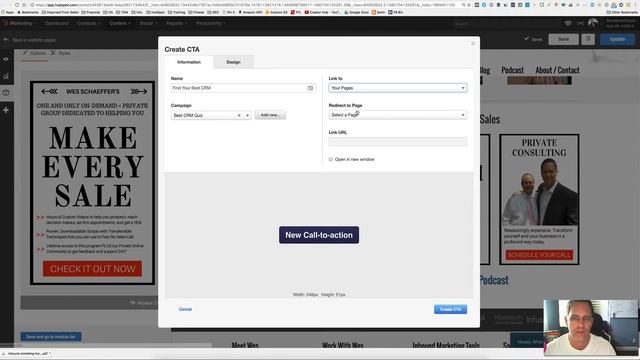
Task: Open the Redirect to Page dropdown
Action: 398,115
